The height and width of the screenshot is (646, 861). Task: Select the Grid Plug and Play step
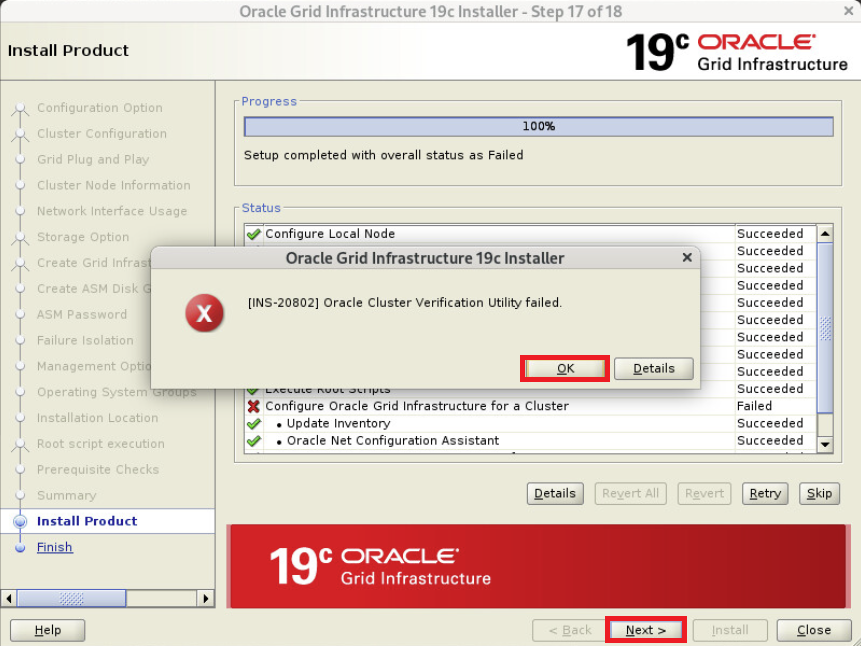[93, 159]
